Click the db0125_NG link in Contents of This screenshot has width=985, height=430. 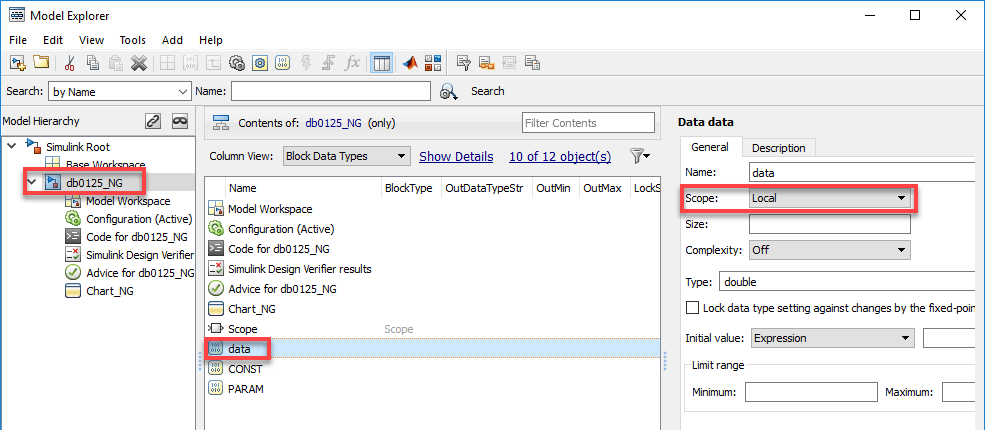pyautogui.click(x=334, y=123)
